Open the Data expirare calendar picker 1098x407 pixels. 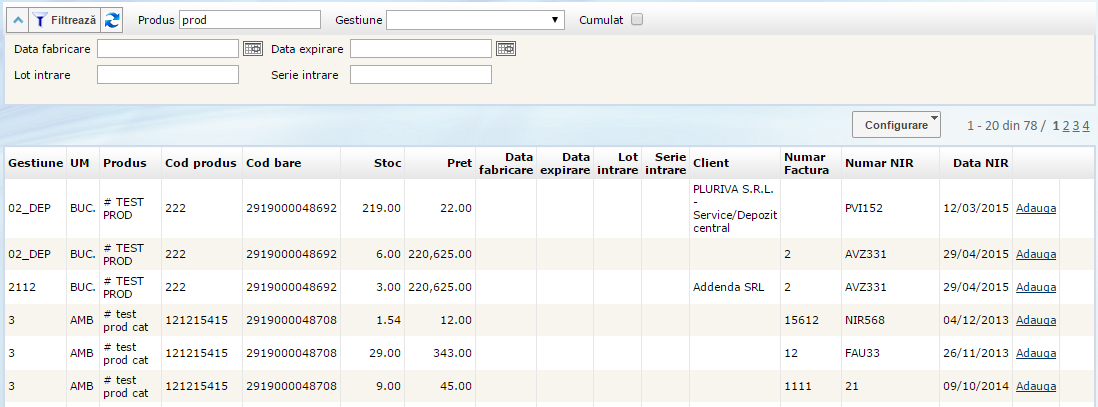coord(506,48)
